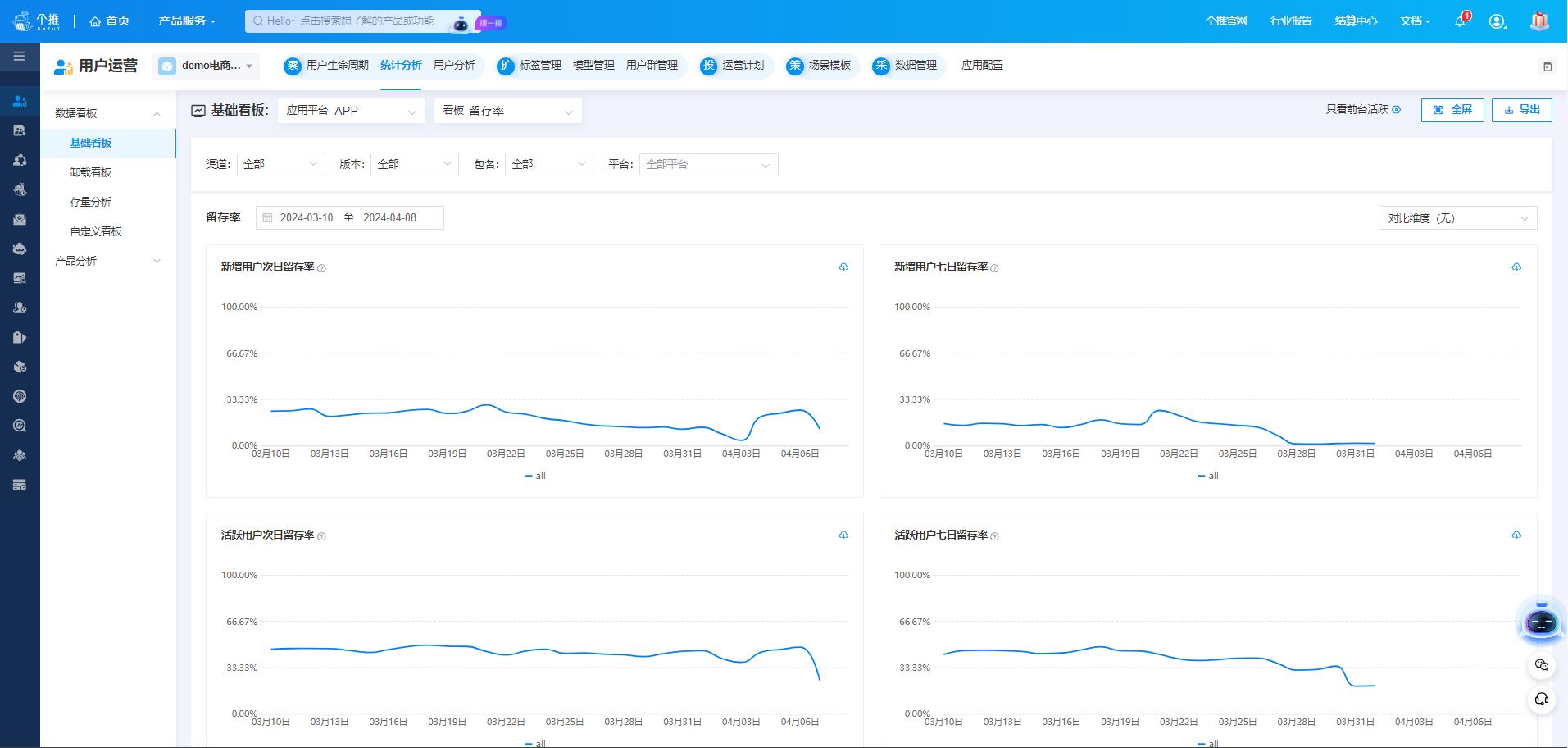Viewport: 1568px width, 748px height.
Task: Click the WeChat floating icon
Action: [1542, 664]
